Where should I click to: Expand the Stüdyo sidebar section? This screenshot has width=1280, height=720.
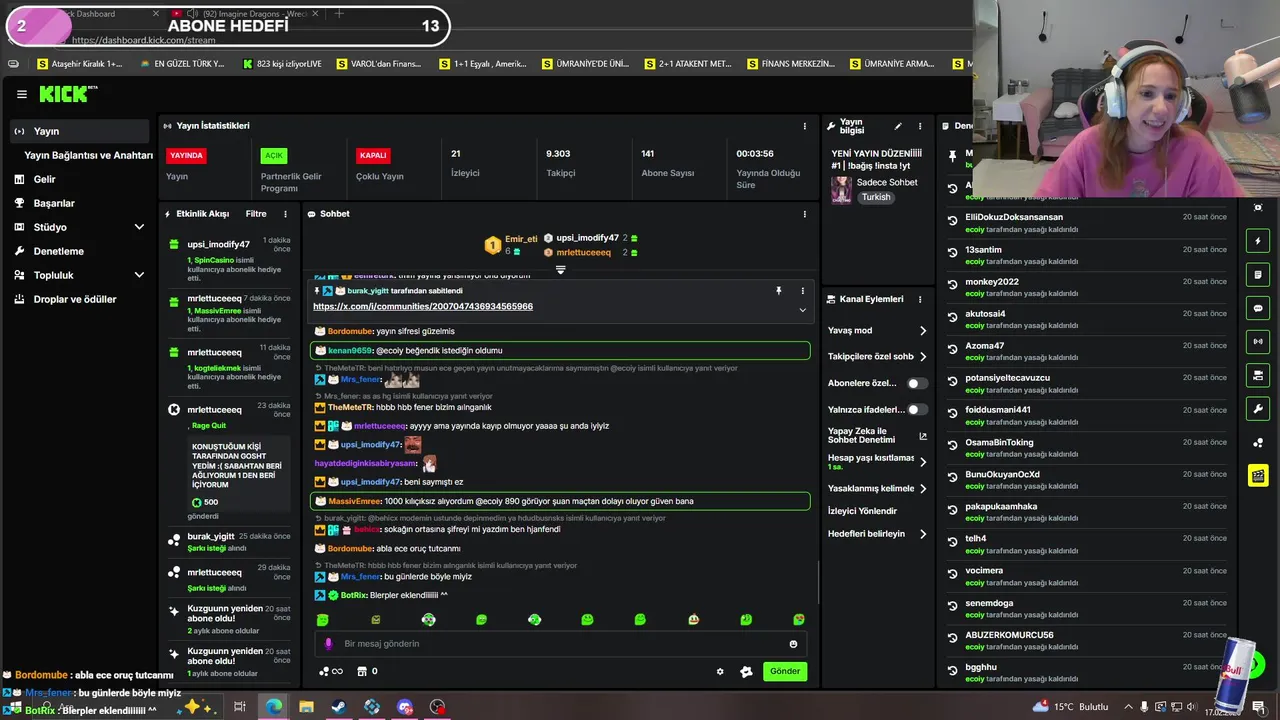click(x=80, y=227)
